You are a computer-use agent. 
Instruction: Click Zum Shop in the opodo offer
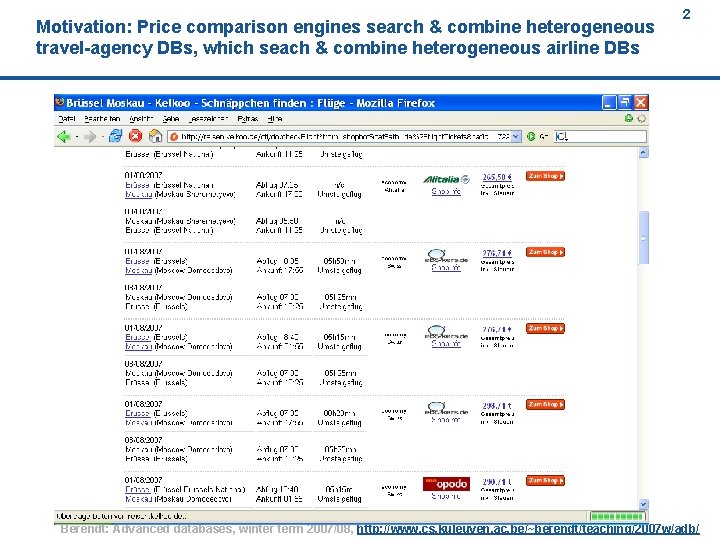(x=545, y=481)
